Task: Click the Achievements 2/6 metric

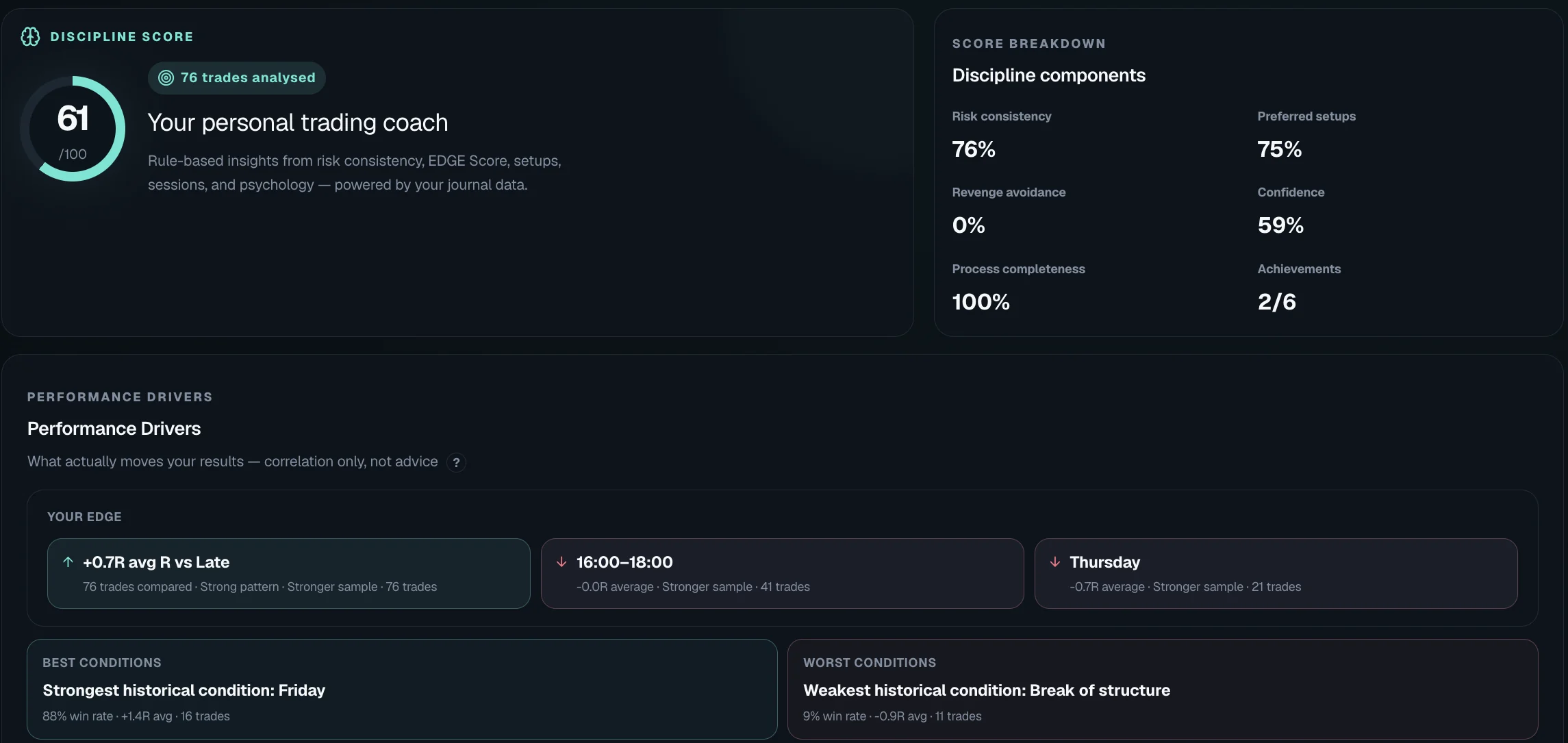Action: tap(1299, 287)
